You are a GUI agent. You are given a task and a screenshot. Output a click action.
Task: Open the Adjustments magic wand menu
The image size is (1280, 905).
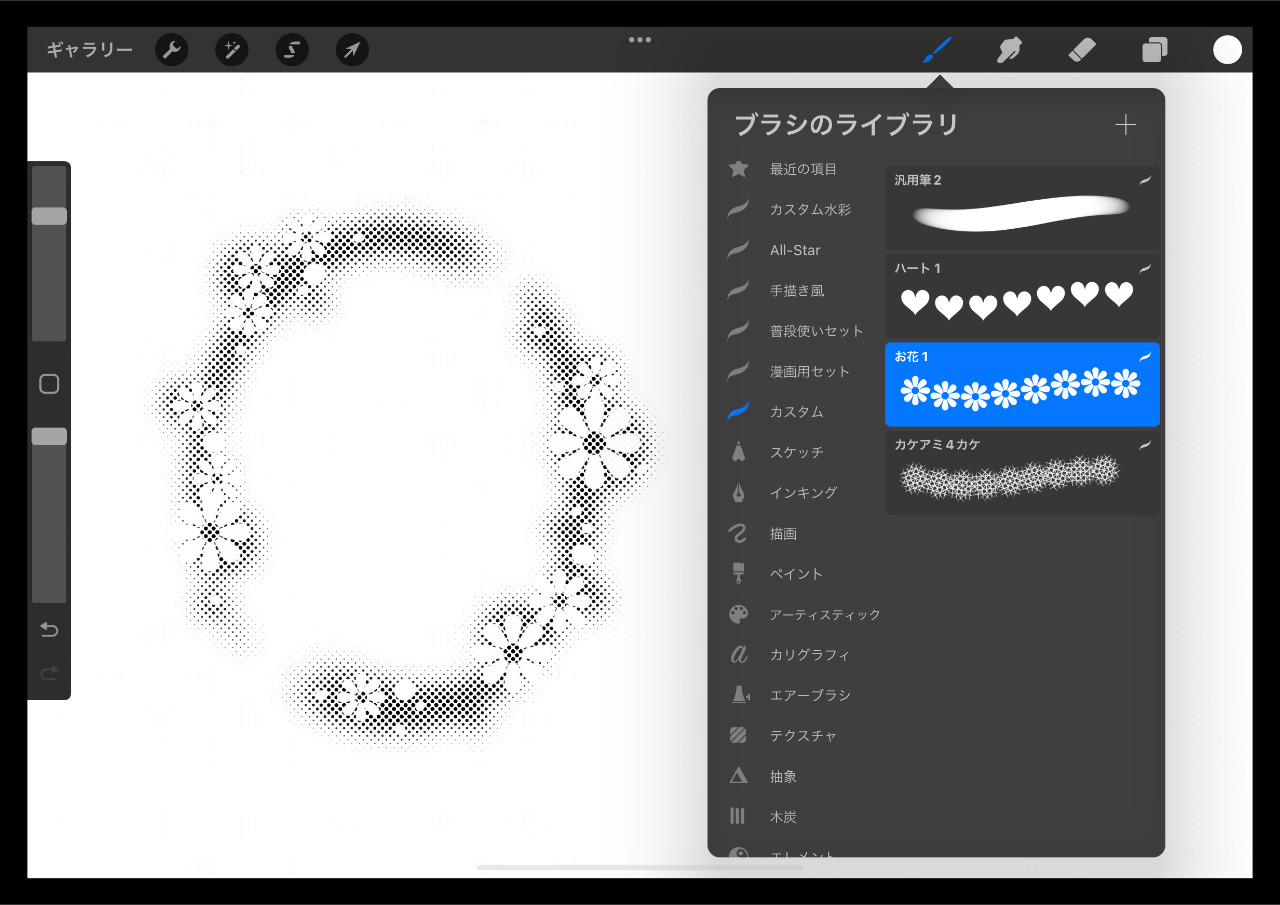(x=233, y=50)
